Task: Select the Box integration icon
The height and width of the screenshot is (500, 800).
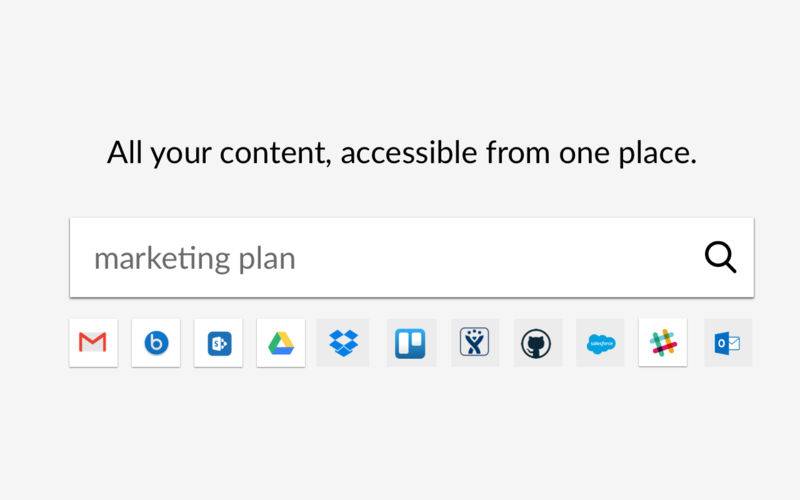Action: [x=156, y=343]
